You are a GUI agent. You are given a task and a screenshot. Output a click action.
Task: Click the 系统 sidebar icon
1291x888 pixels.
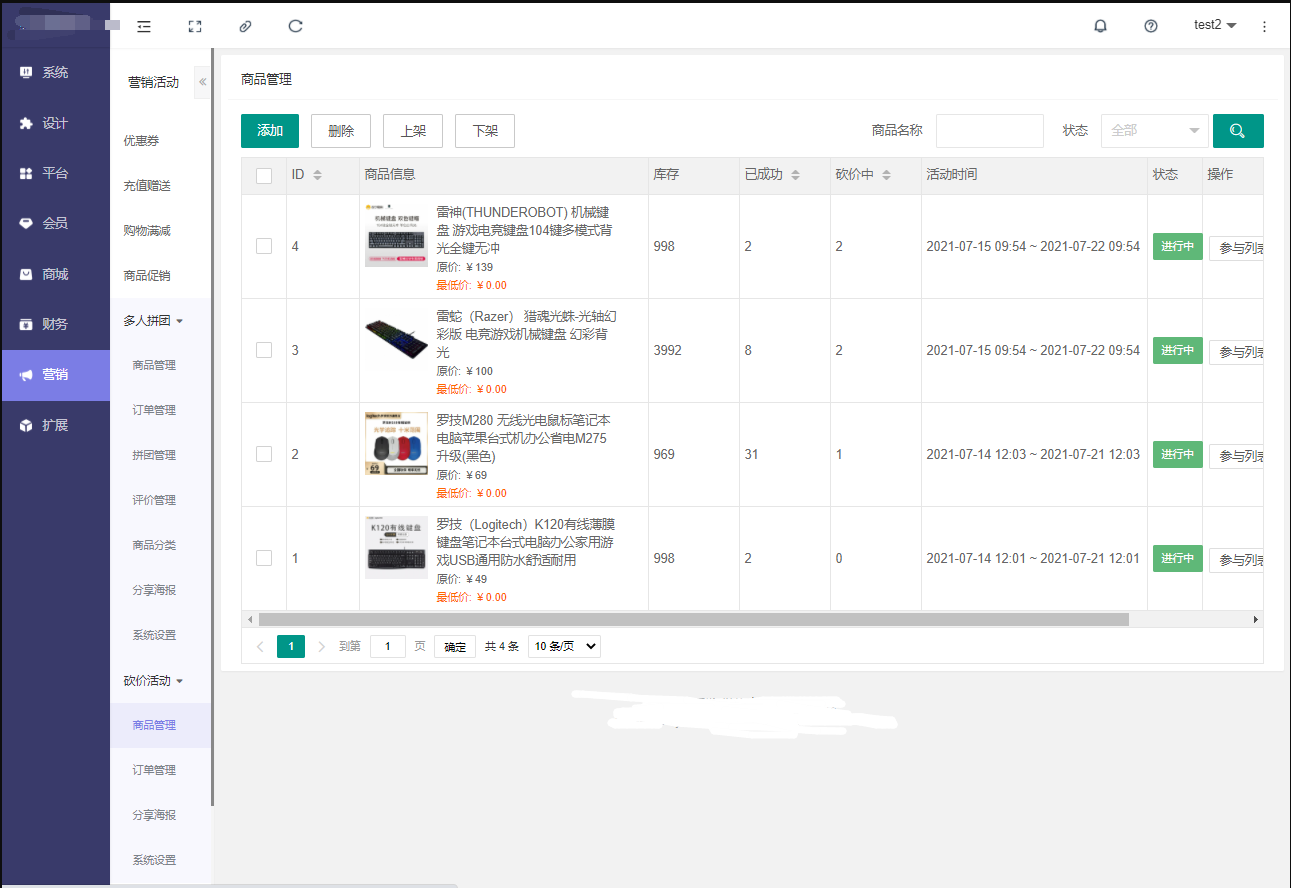point(26,72)
